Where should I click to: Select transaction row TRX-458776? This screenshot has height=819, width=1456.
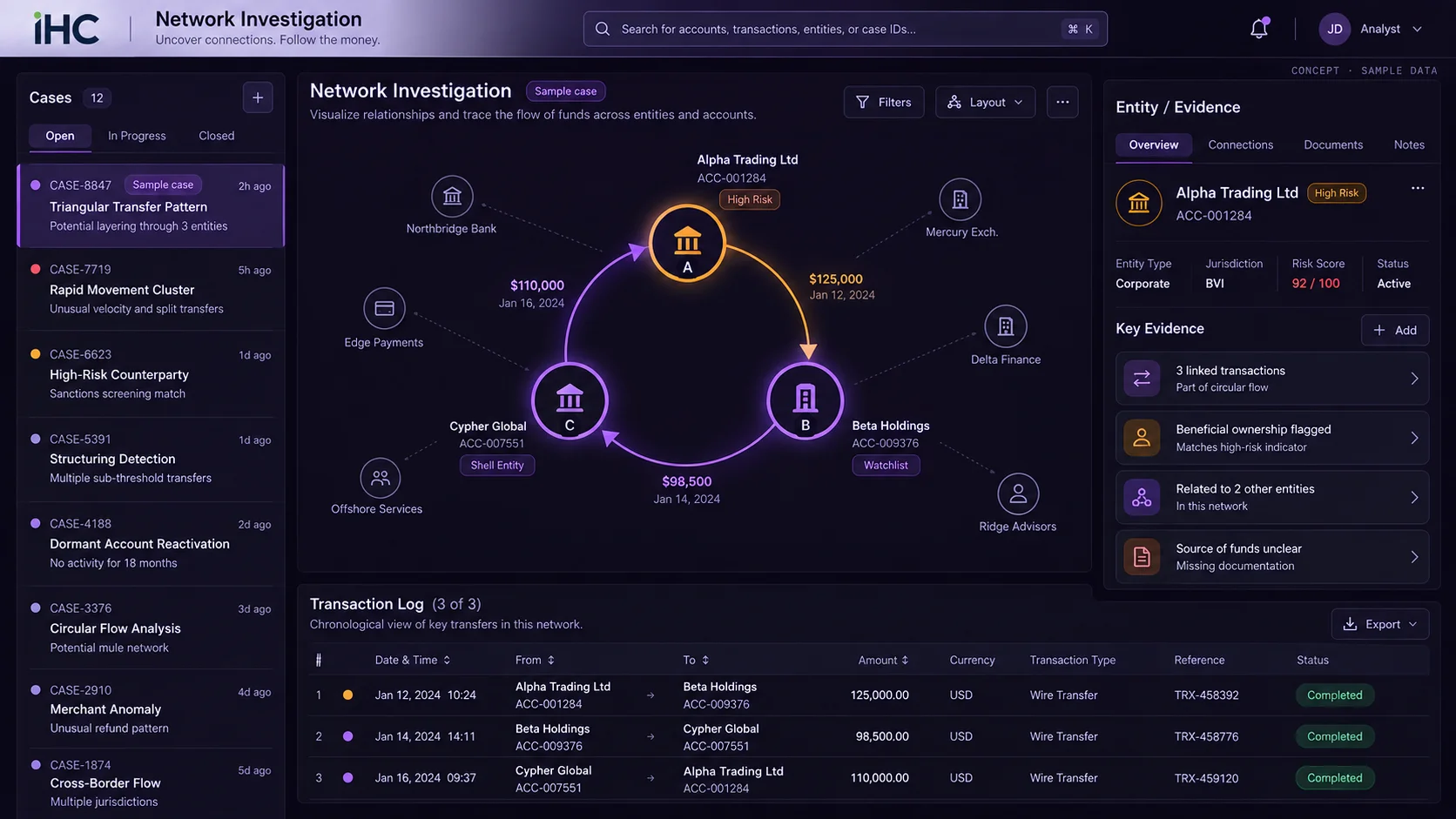pos(869,737)
